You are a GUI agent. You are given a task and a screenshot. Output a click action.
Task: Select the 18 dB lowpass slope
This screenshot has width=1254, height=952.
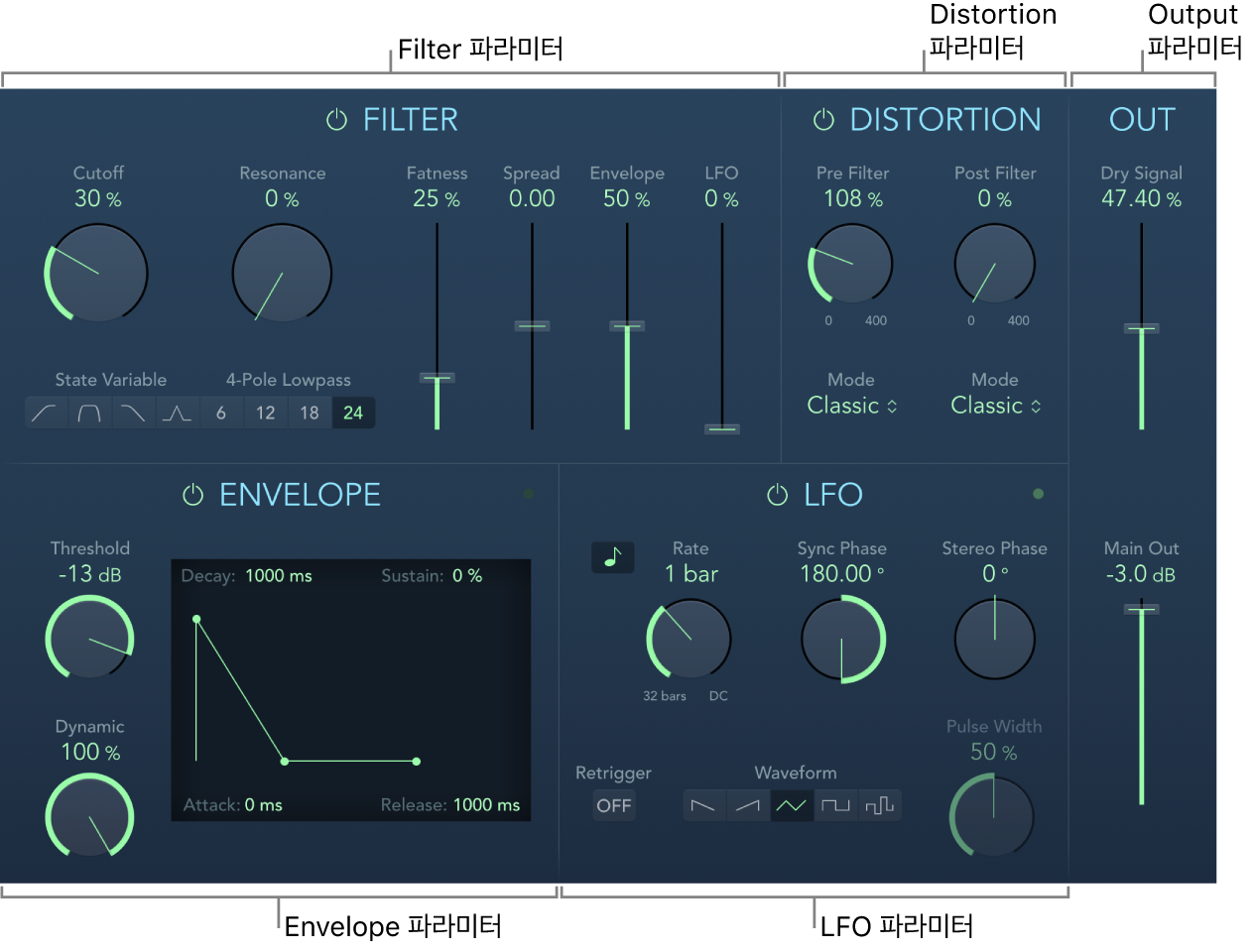click(x=310, y=414)
